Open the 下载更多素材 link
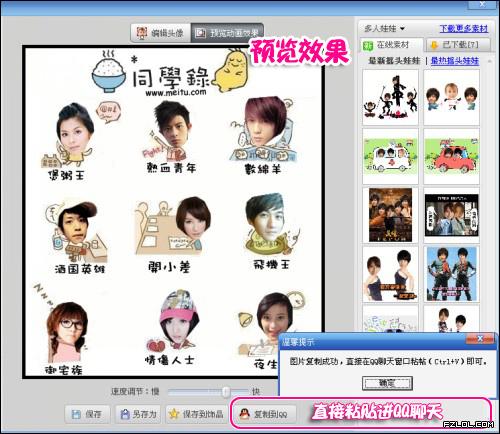Viewport: 500px width, 434px height. coord(464,29)
